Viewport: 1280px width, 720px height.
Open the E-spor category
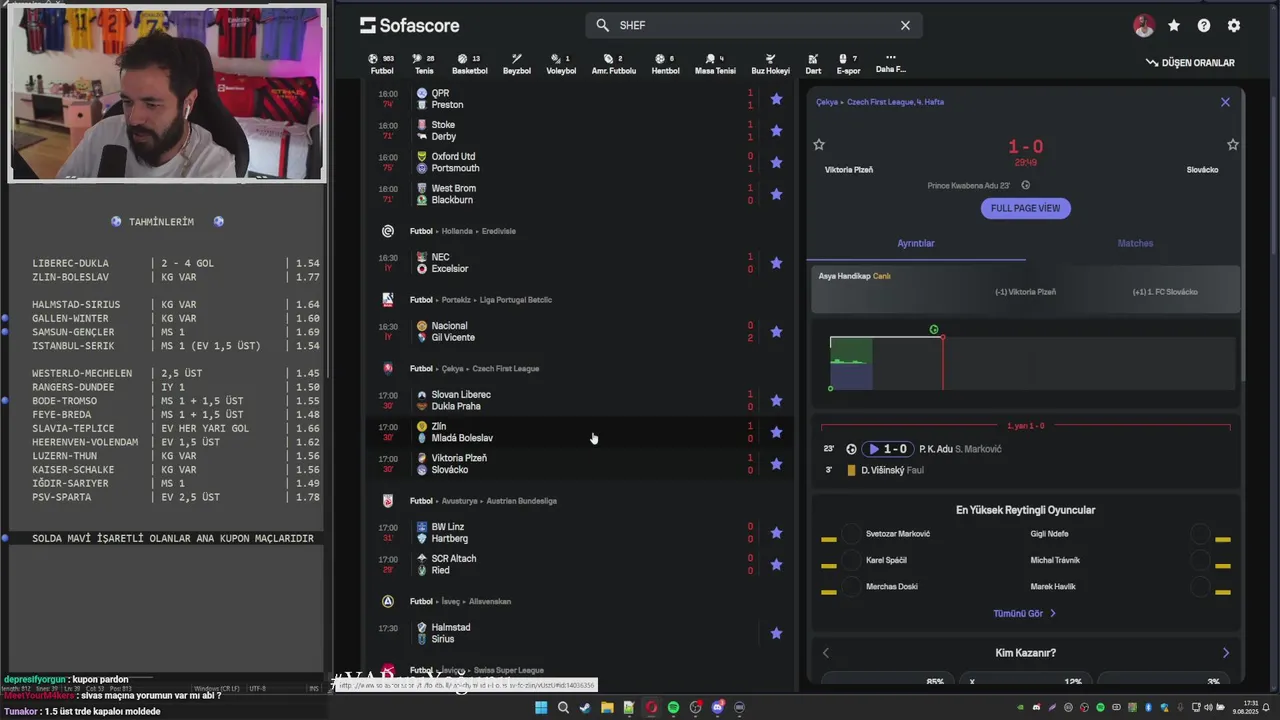[848, 64]
